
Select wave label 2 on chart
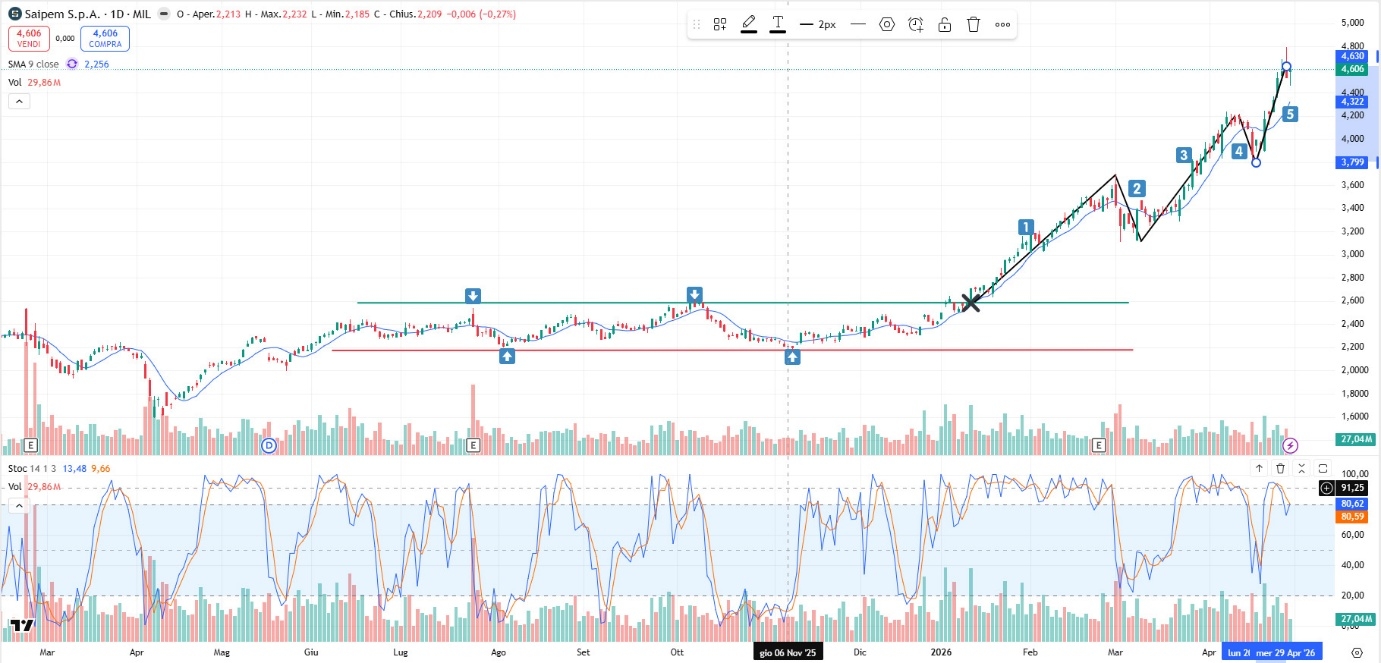point(1137,189)
